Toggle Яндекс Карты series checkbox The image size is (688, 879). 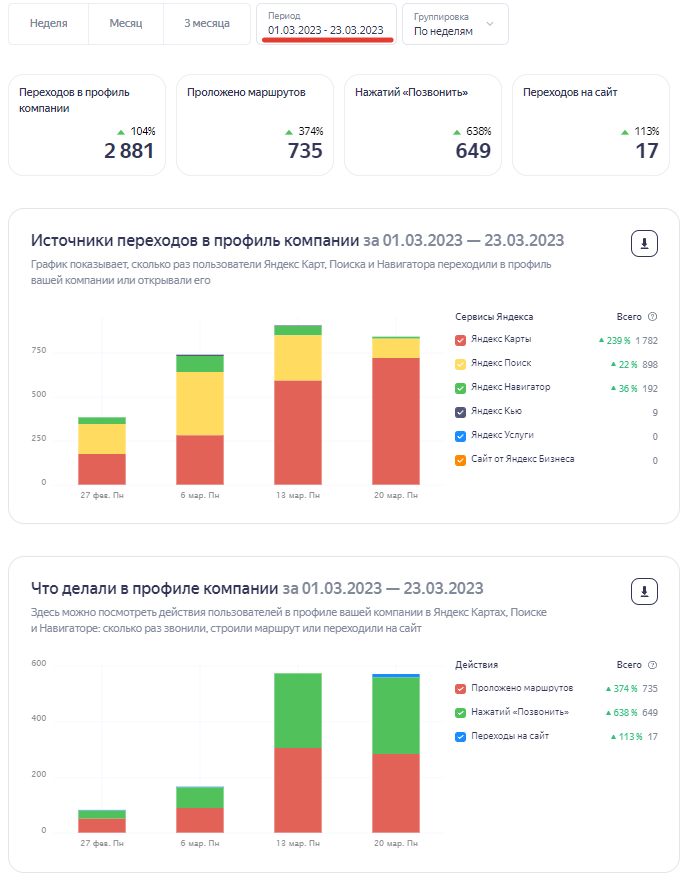pyautogui.click(x=460, y=340)
